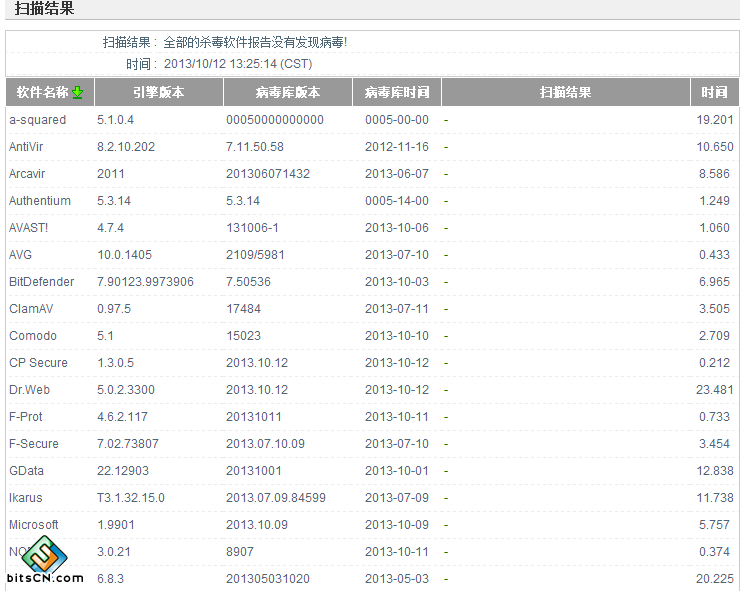Viewport: 745px width, 591px height.
Task: Click the 引擎版本 column header
Action: point(159,92)
